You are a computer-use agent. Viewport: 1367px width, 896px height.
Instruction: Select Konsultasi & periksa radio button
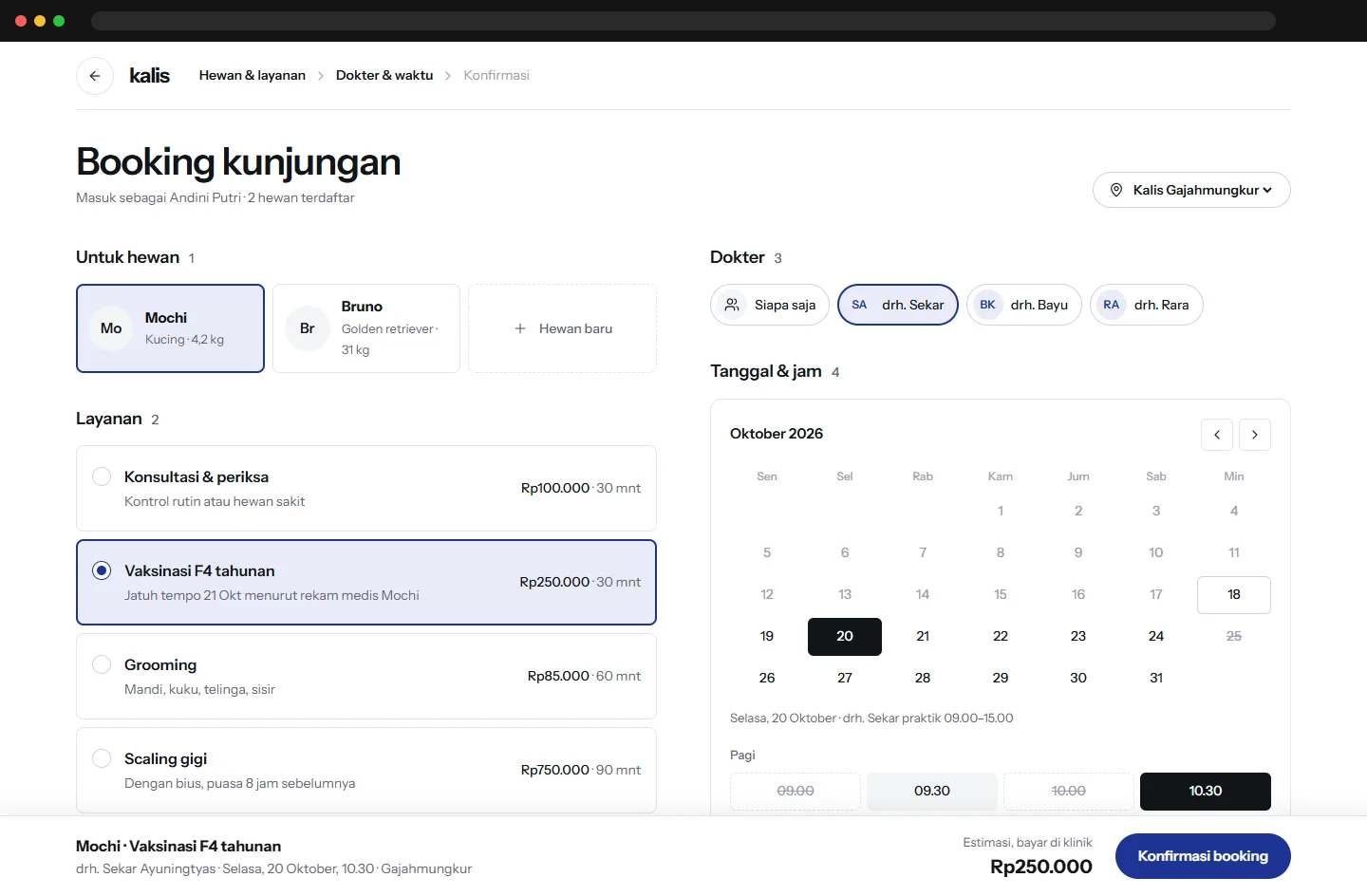pos(102,476)
